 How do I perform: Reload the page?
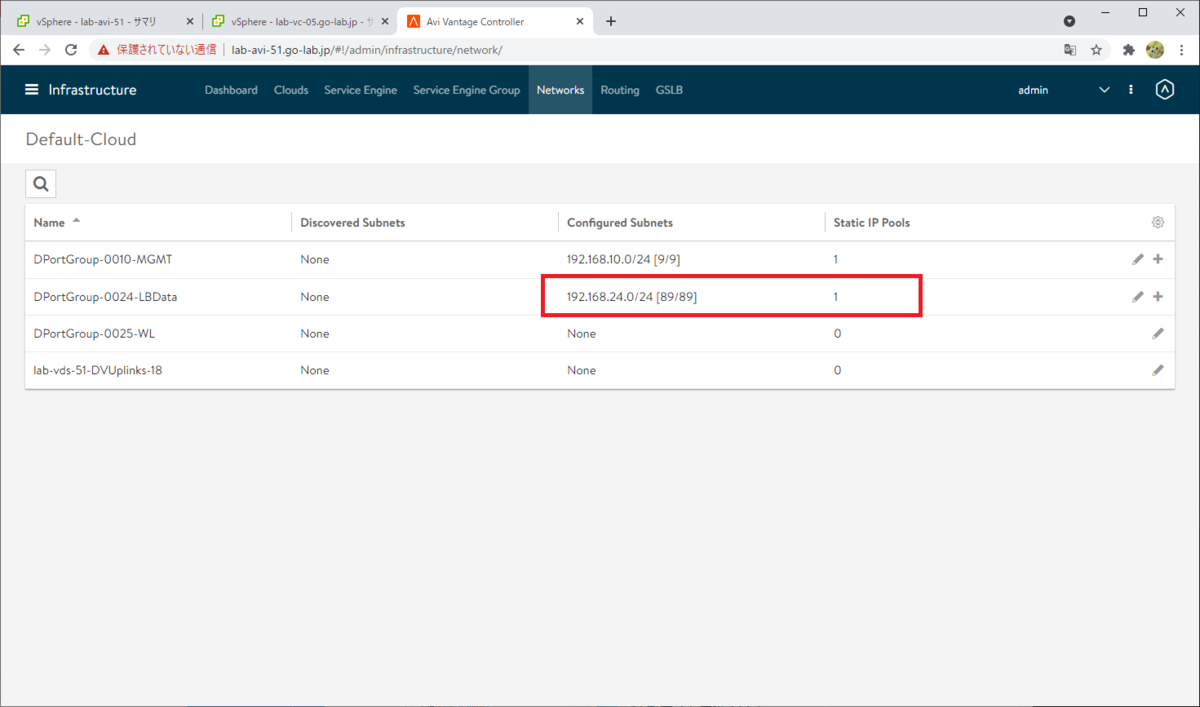coord(71,49)
